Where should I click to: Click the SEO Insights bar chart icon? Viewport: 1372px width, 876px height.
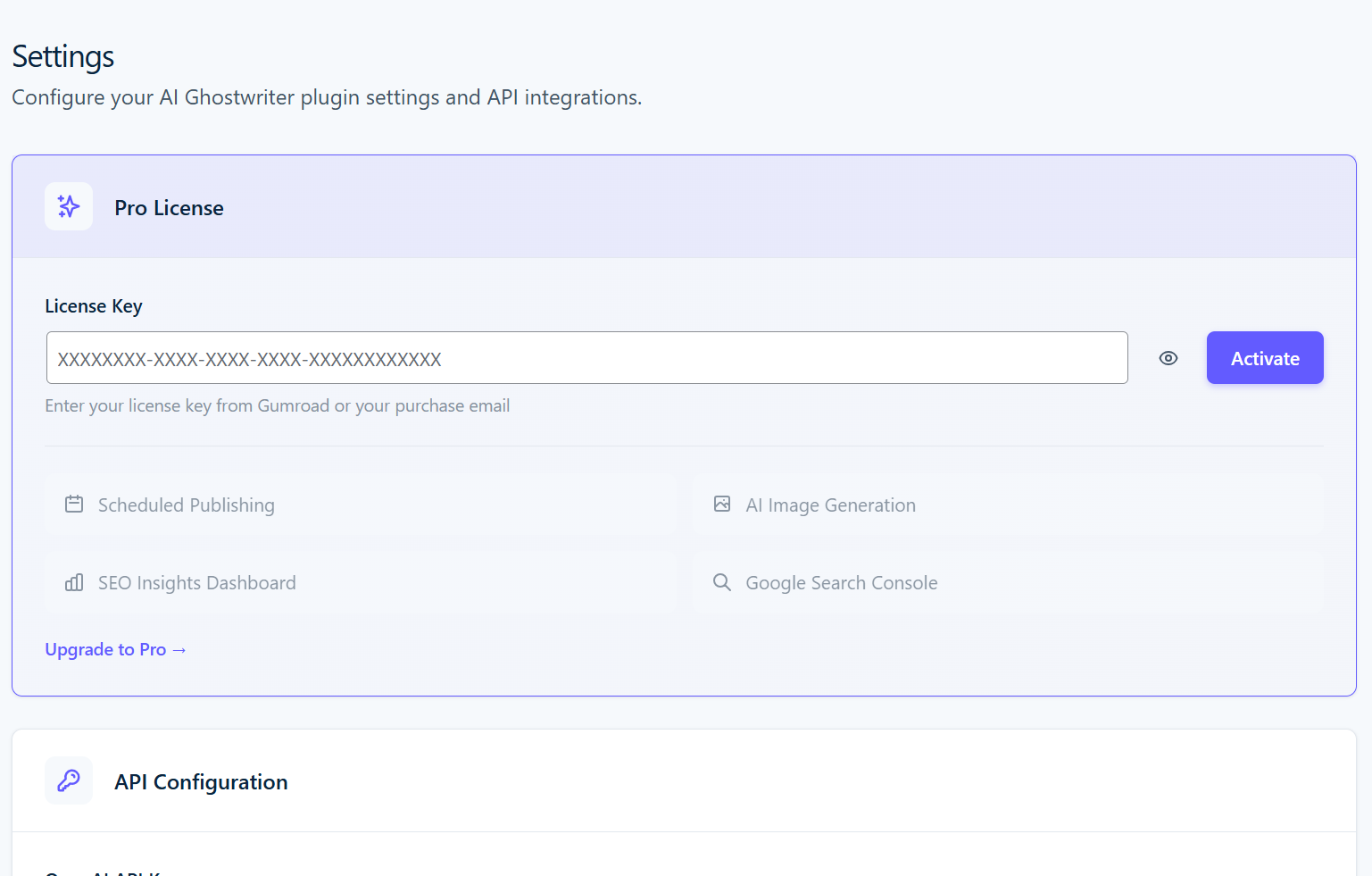pos(74,582)
